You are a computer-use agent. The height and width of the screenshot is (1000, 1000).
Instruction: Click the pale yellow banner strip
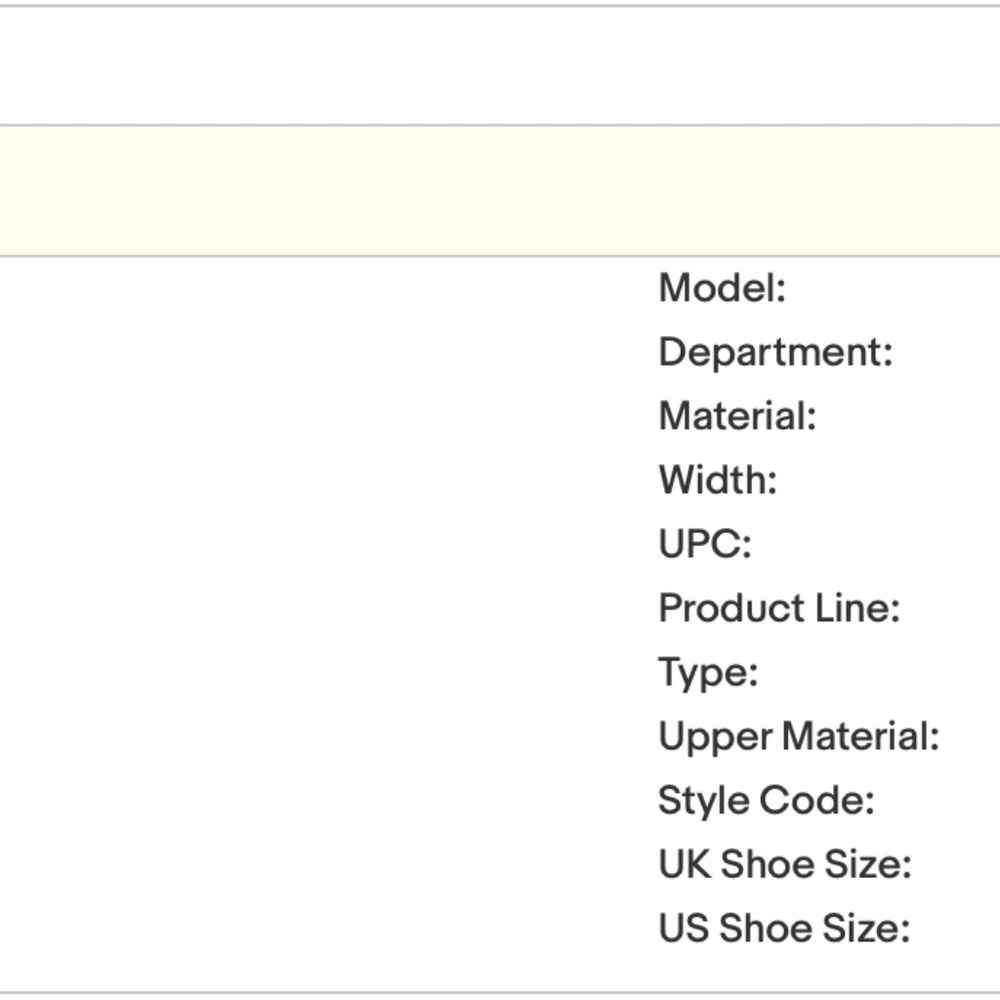click(x=500, y=191)
